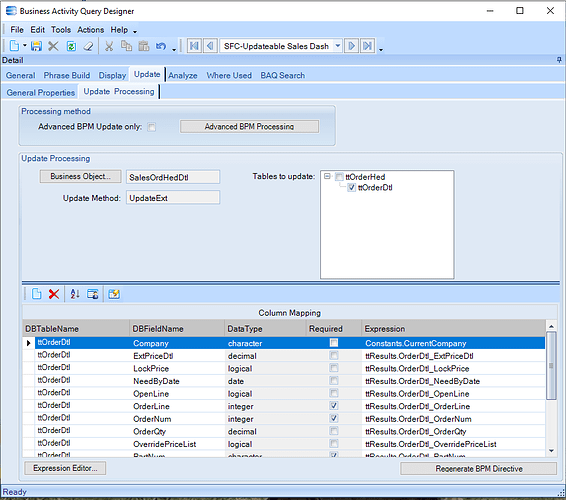The width and height of the screenshot is (566, 500).
Task: Switch to the Phrase Build tab
Action: 67,75
